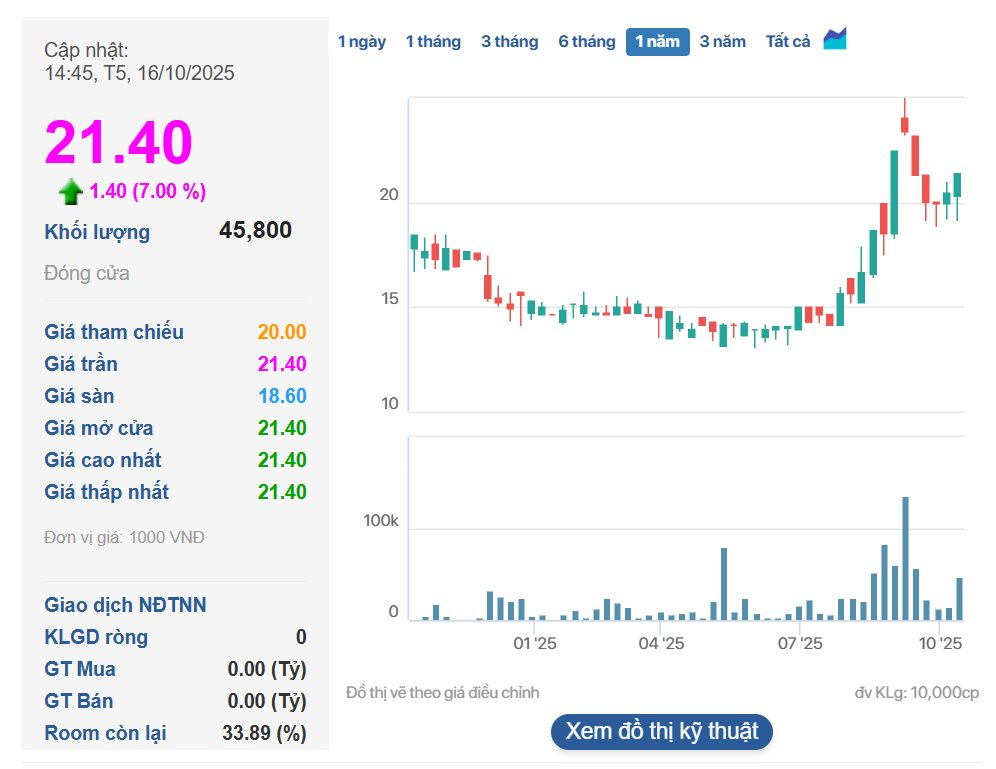Screen dimensions: 996x769
Task: Click the active 1 năm tab
Action: click(657, 42)
